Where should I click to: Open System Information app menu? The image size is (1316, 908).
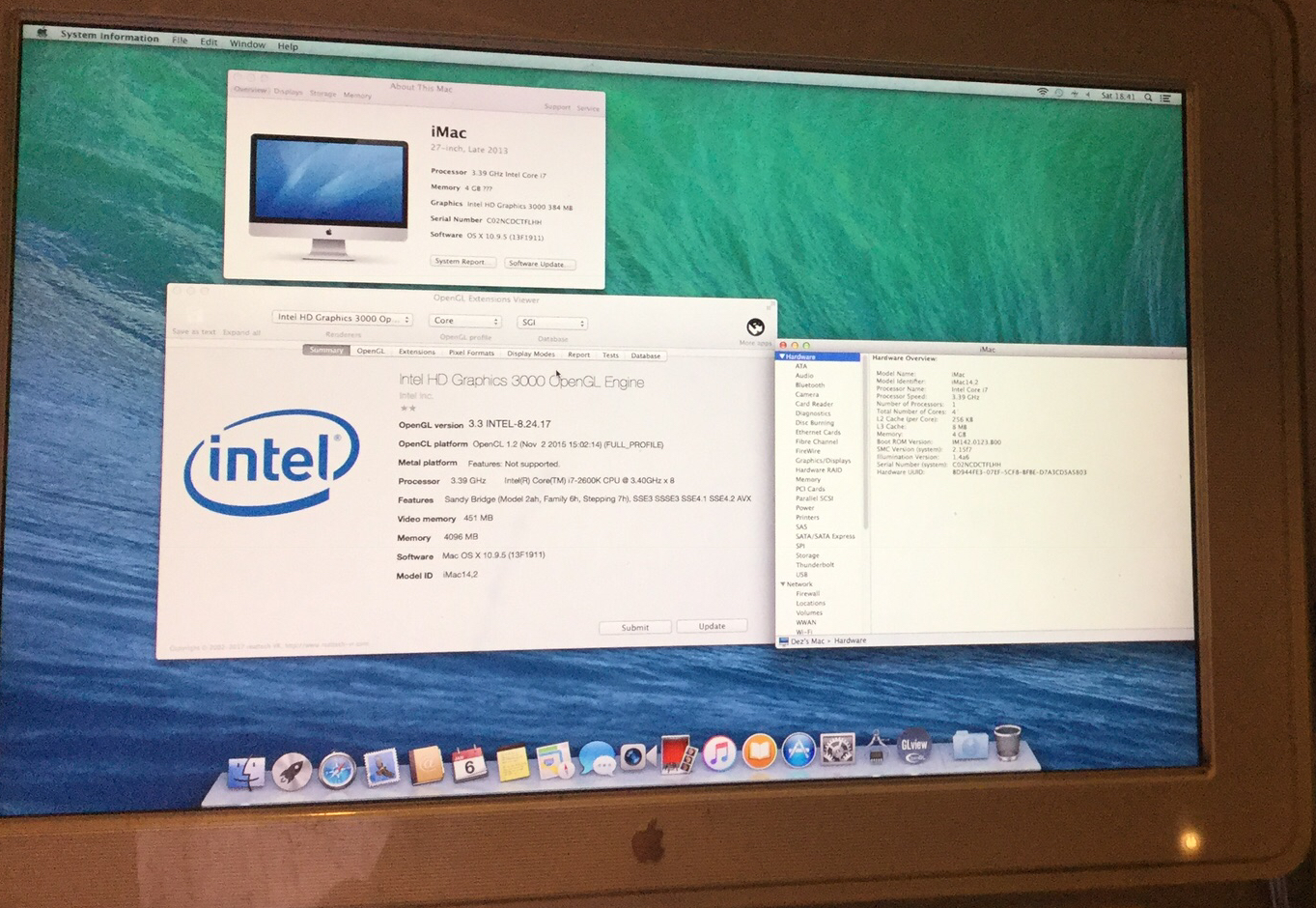click(109, 37)
